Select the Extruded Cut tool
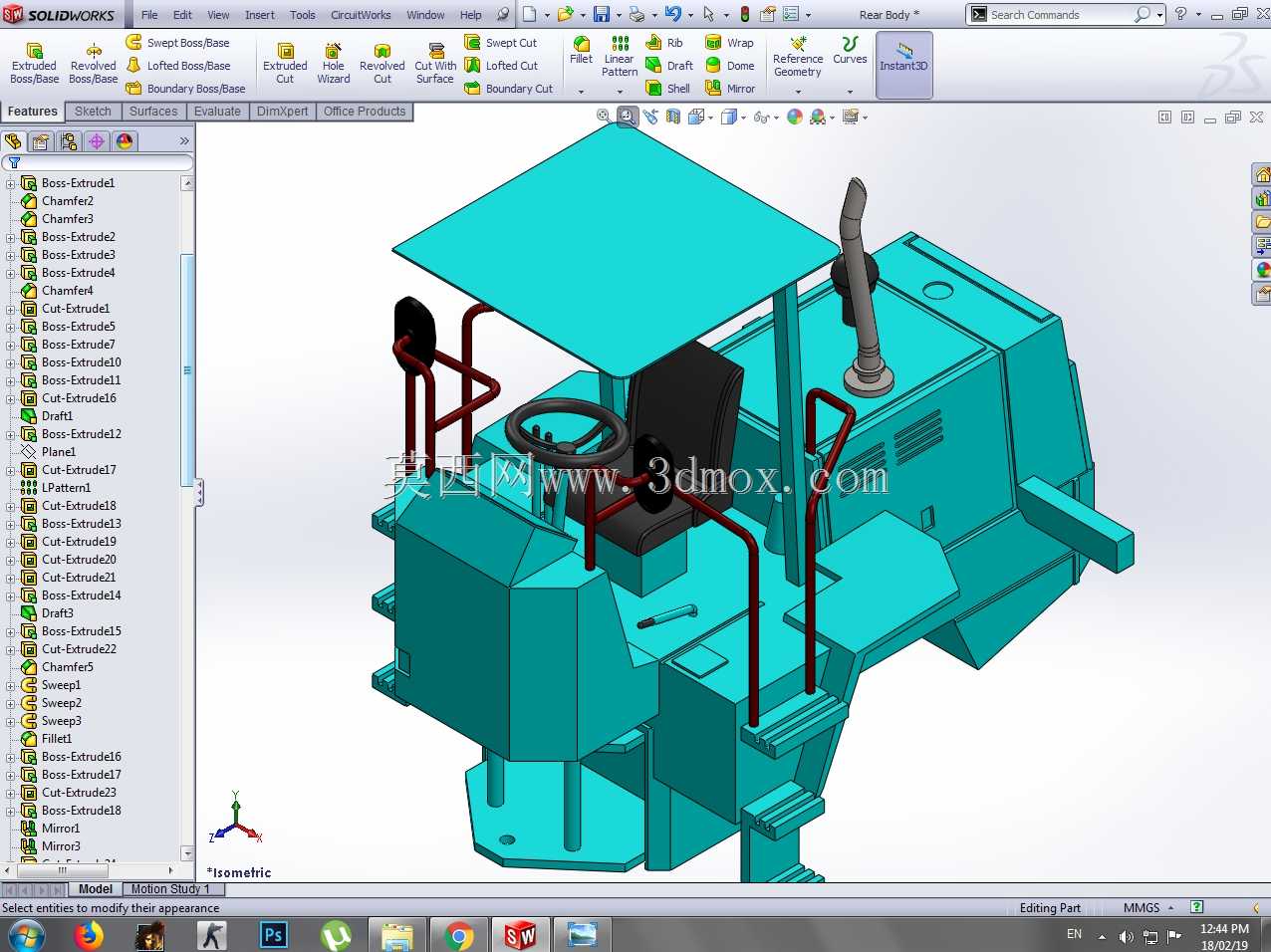Image resolution: width=1271 pixels, height=952 pixels. [285, 64]
